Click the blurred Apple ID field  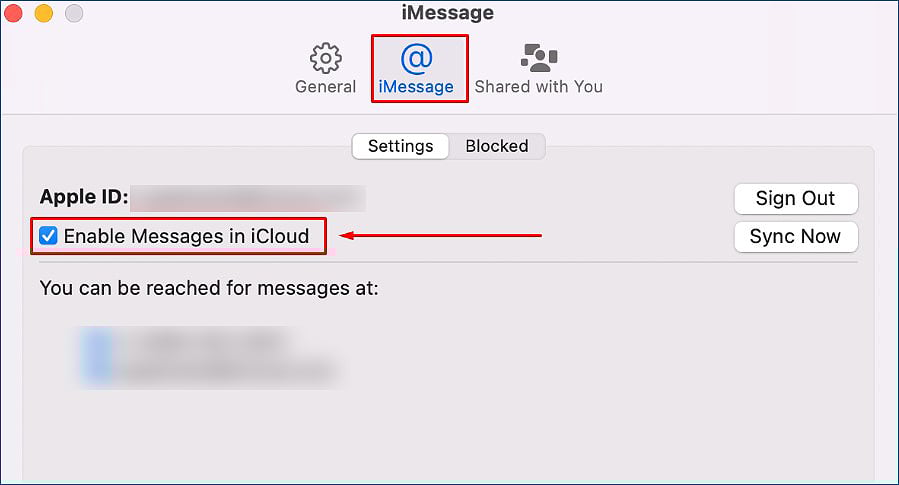pos(248,198)
